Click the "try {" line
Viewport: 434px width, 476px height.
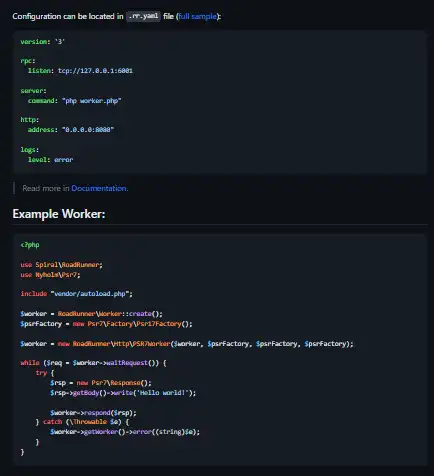pos(45,373)
